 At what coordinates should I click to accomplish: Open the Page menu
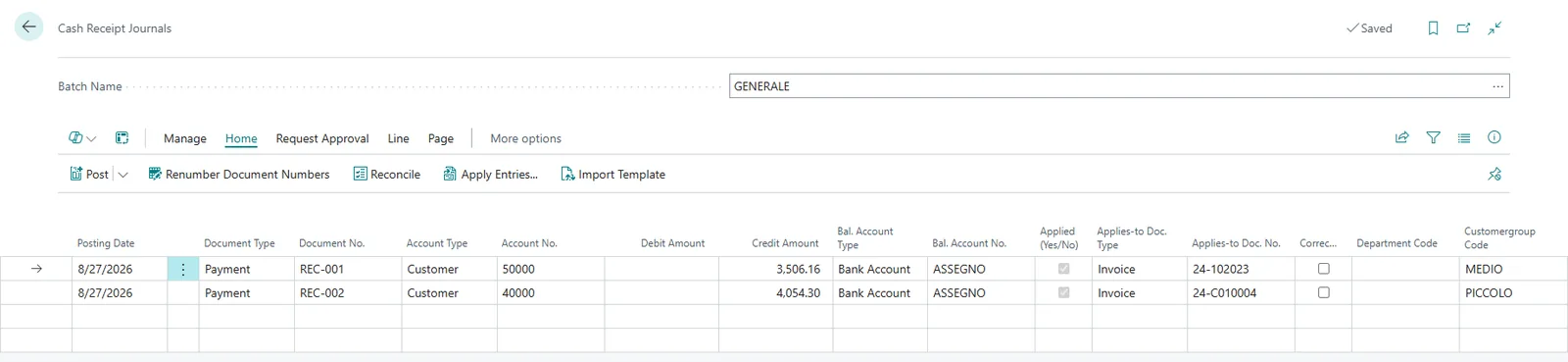441,138
